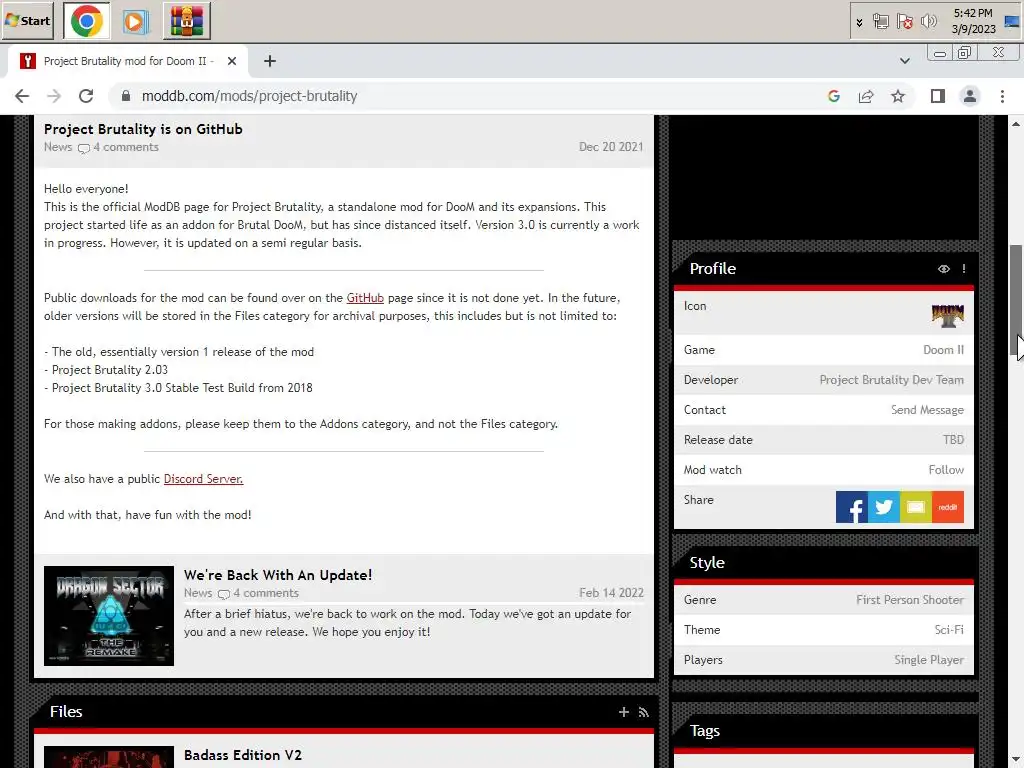Open the Chrome profile avatar
Screen dimensions: 1024x768
(x=970, y=96)
